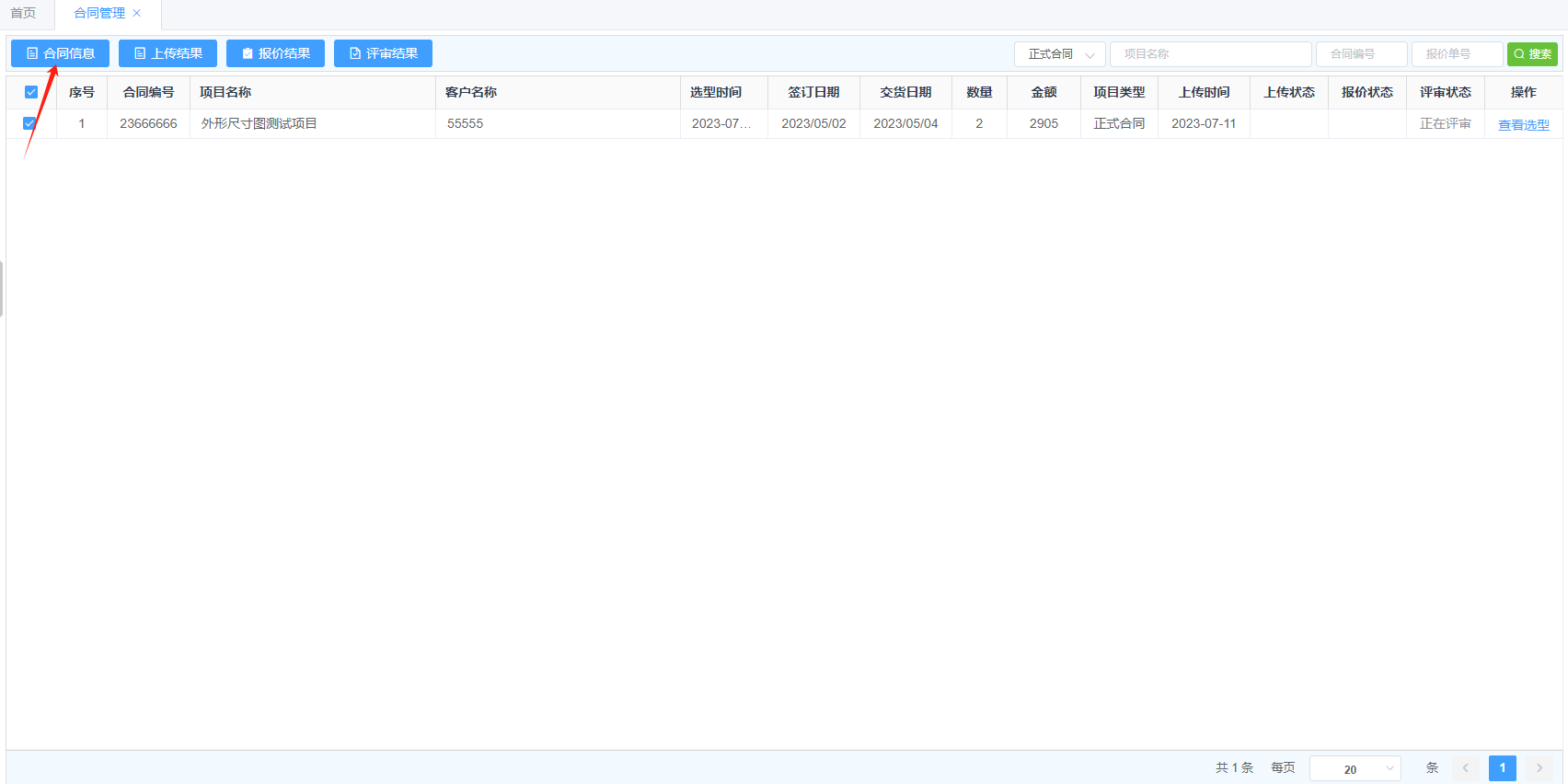Image resolution: width=1568 pixels, height=784 pixels.
Task: Toggle the select-all header checkbox
Action: pos(31,92)
